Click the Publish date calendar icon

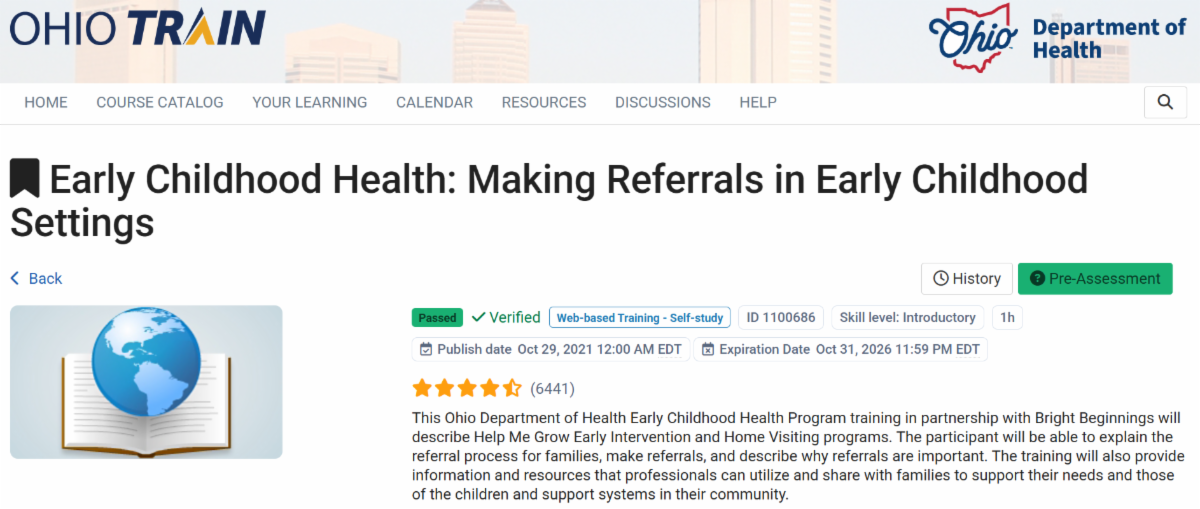coord(426,349)
